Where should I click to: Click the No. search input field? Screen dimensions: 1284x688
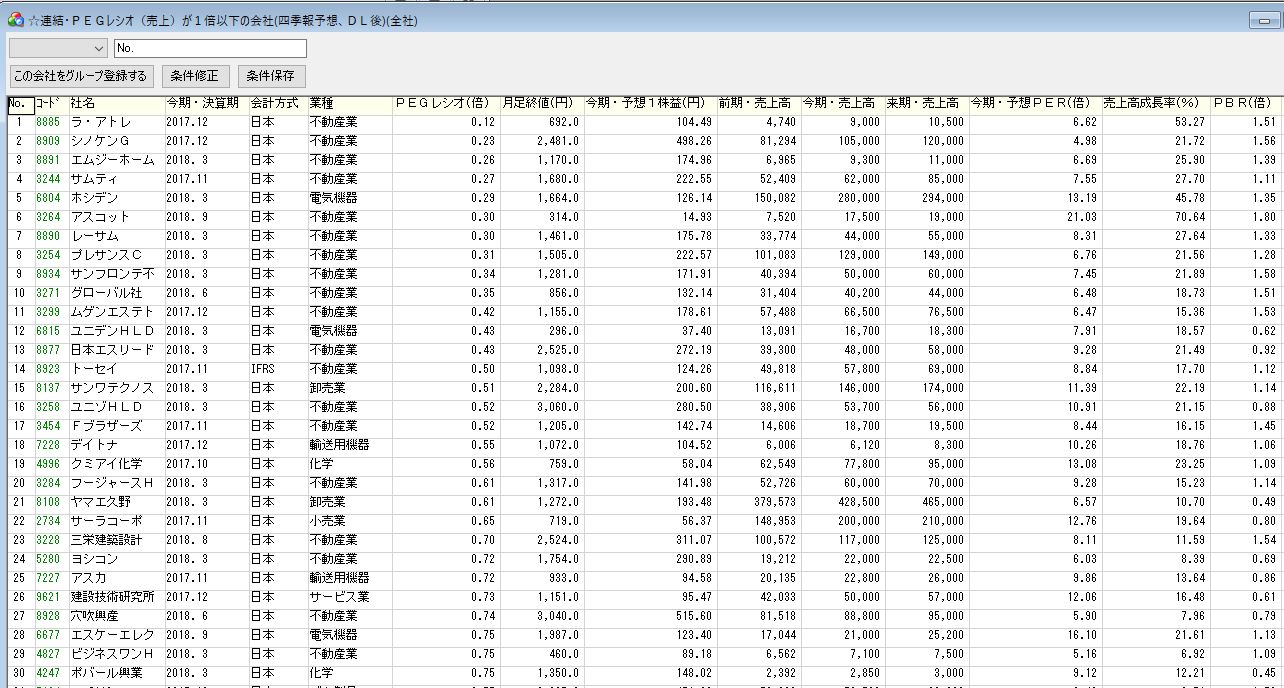[x=210, y=48]
